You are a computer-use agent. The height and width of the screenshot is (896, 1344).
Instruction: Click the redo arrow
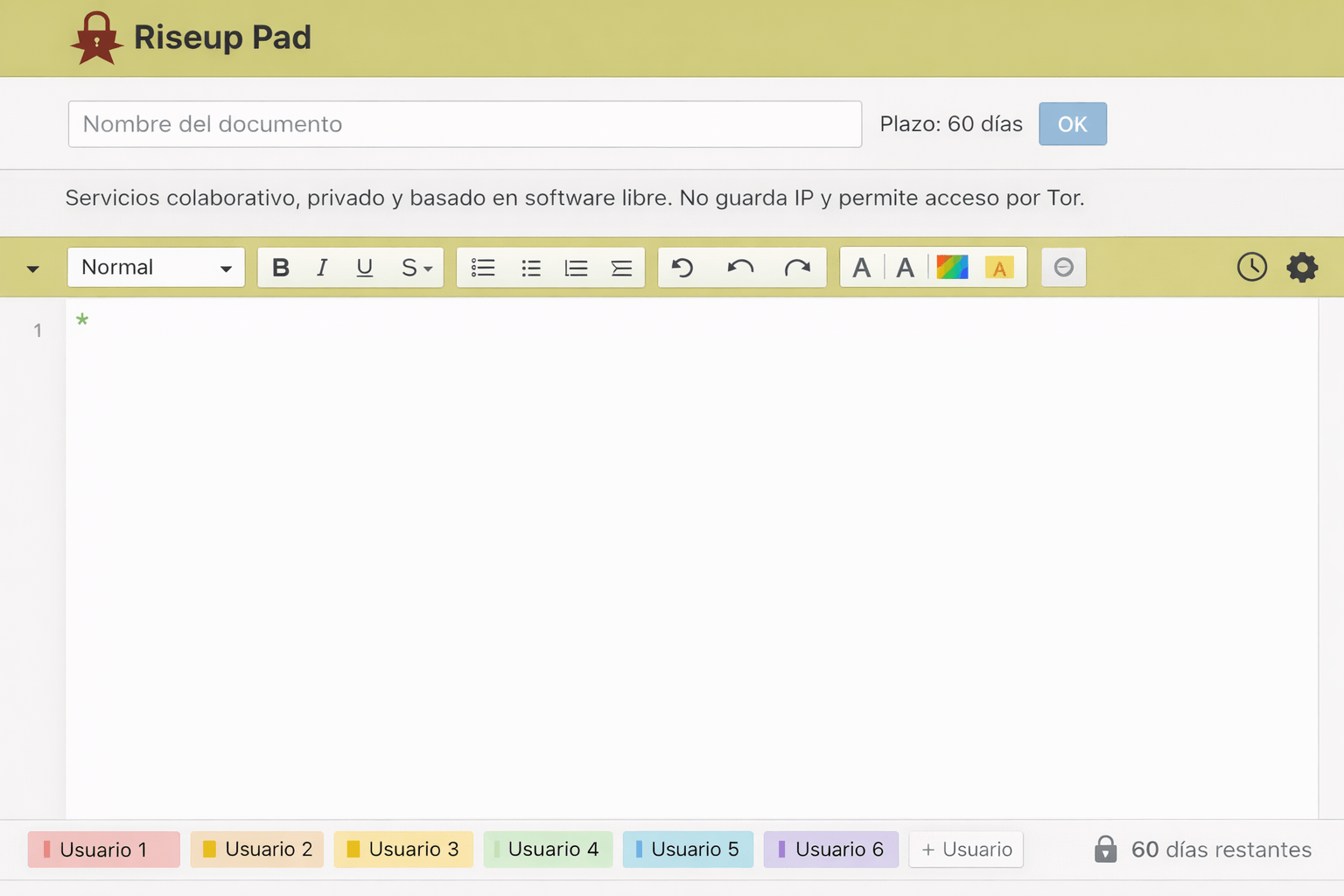797,268
